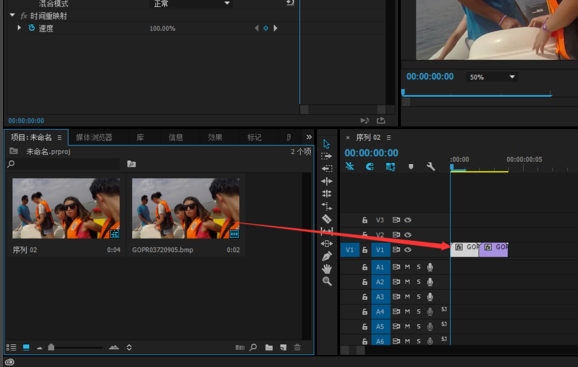
Task: Click the bin search folder icon next to search field
Action: (132, 164)
